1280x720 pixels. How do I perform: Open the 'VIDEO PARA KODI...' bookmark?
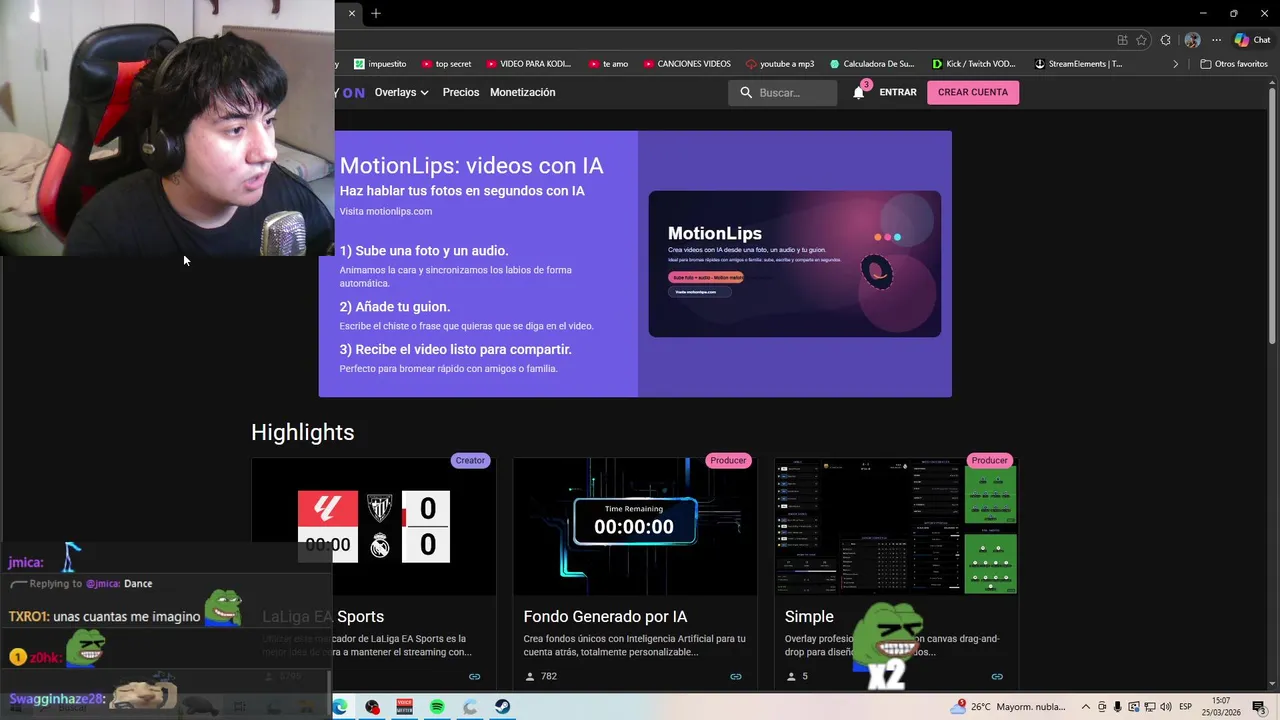pos(528,64)
